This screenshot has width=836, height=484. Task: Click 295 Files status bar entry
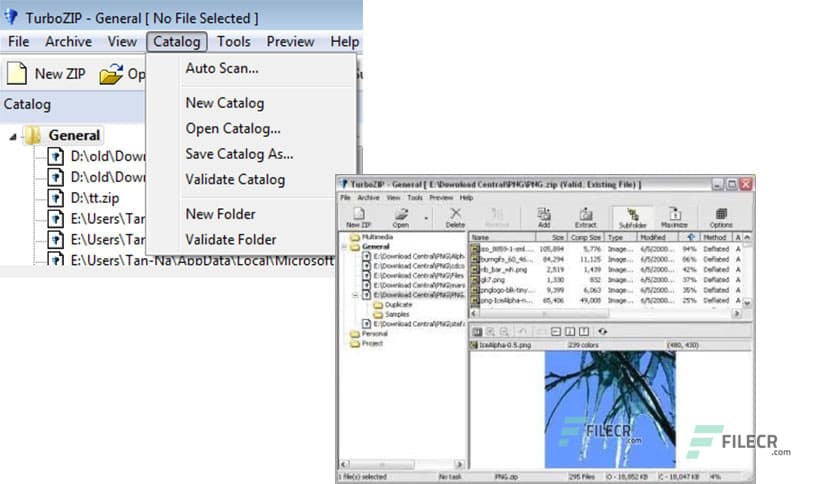coord(582,477)
